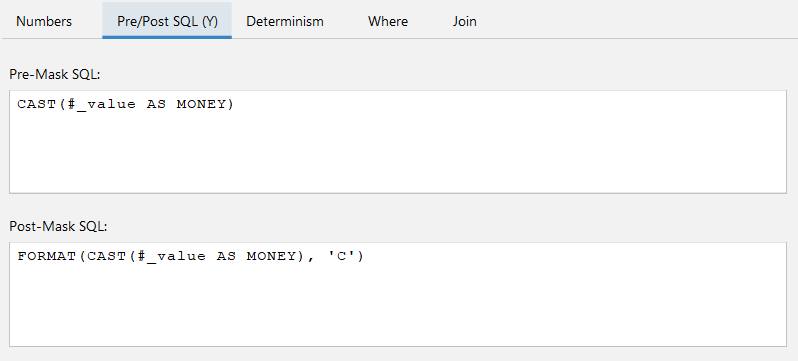Click the CAST keyword in Post-Mask SQL

107,256
